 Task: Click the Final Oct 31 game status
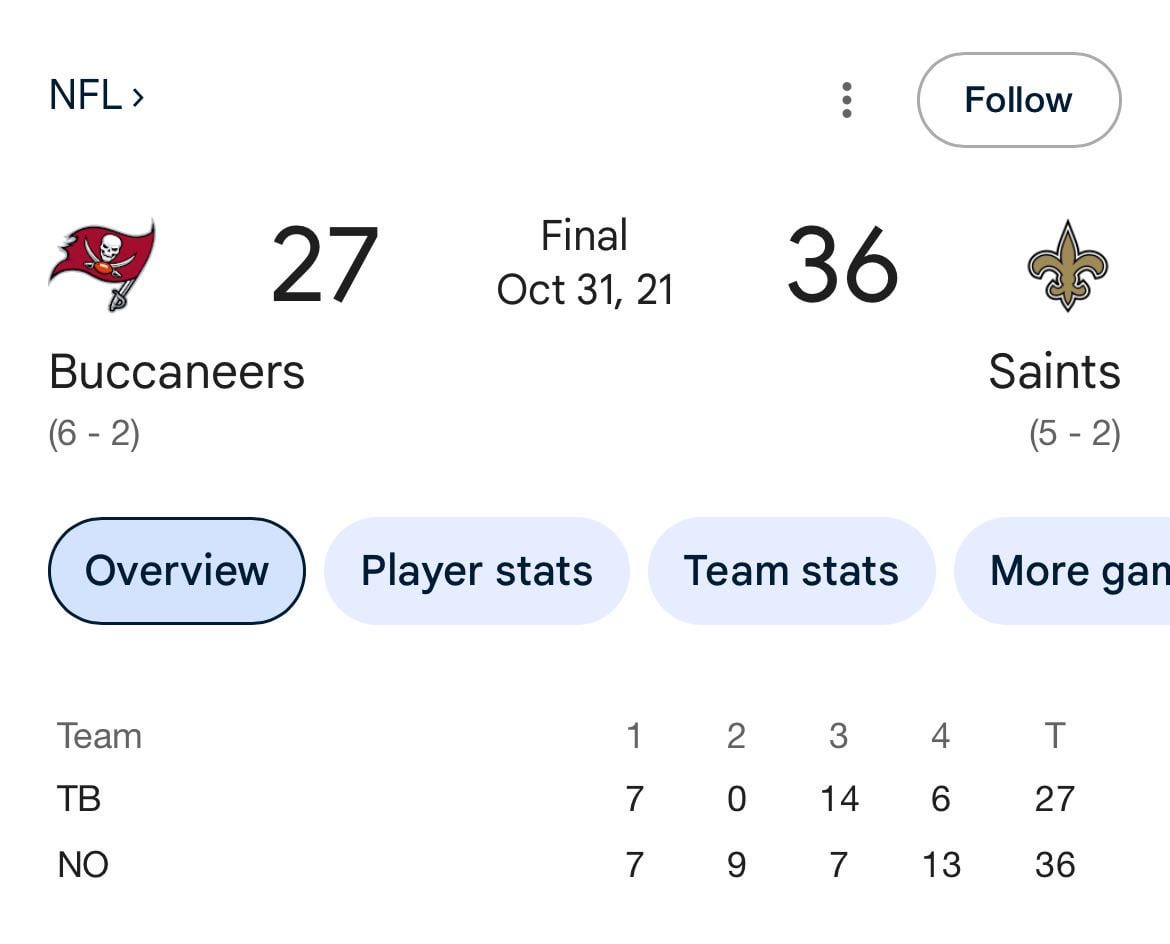tap(585, 263)
